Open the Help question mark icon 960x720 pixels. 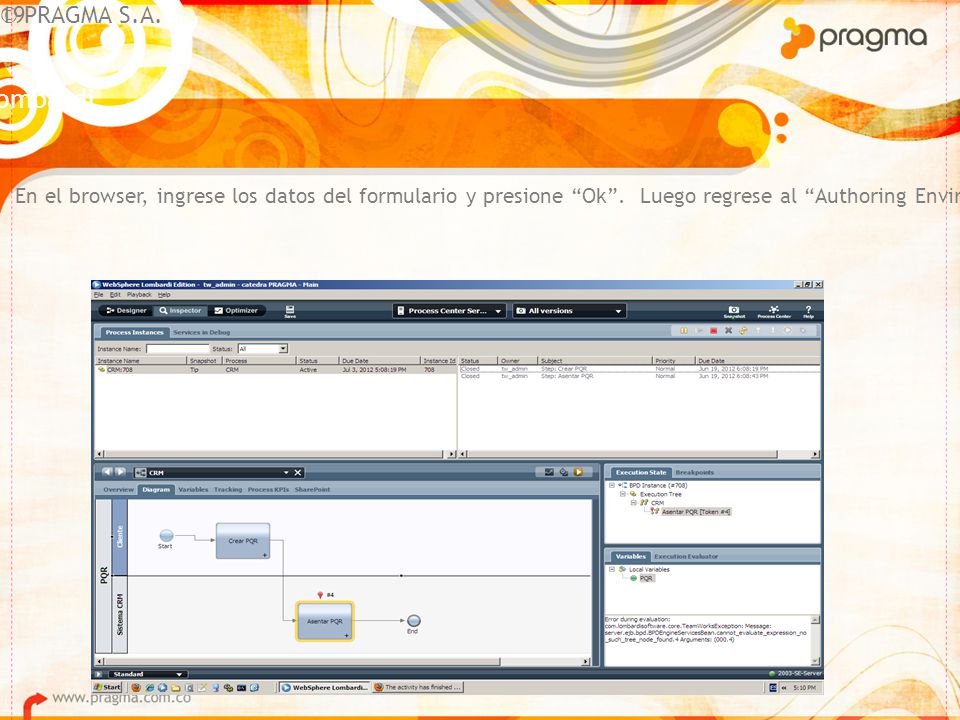pos(808,312)
